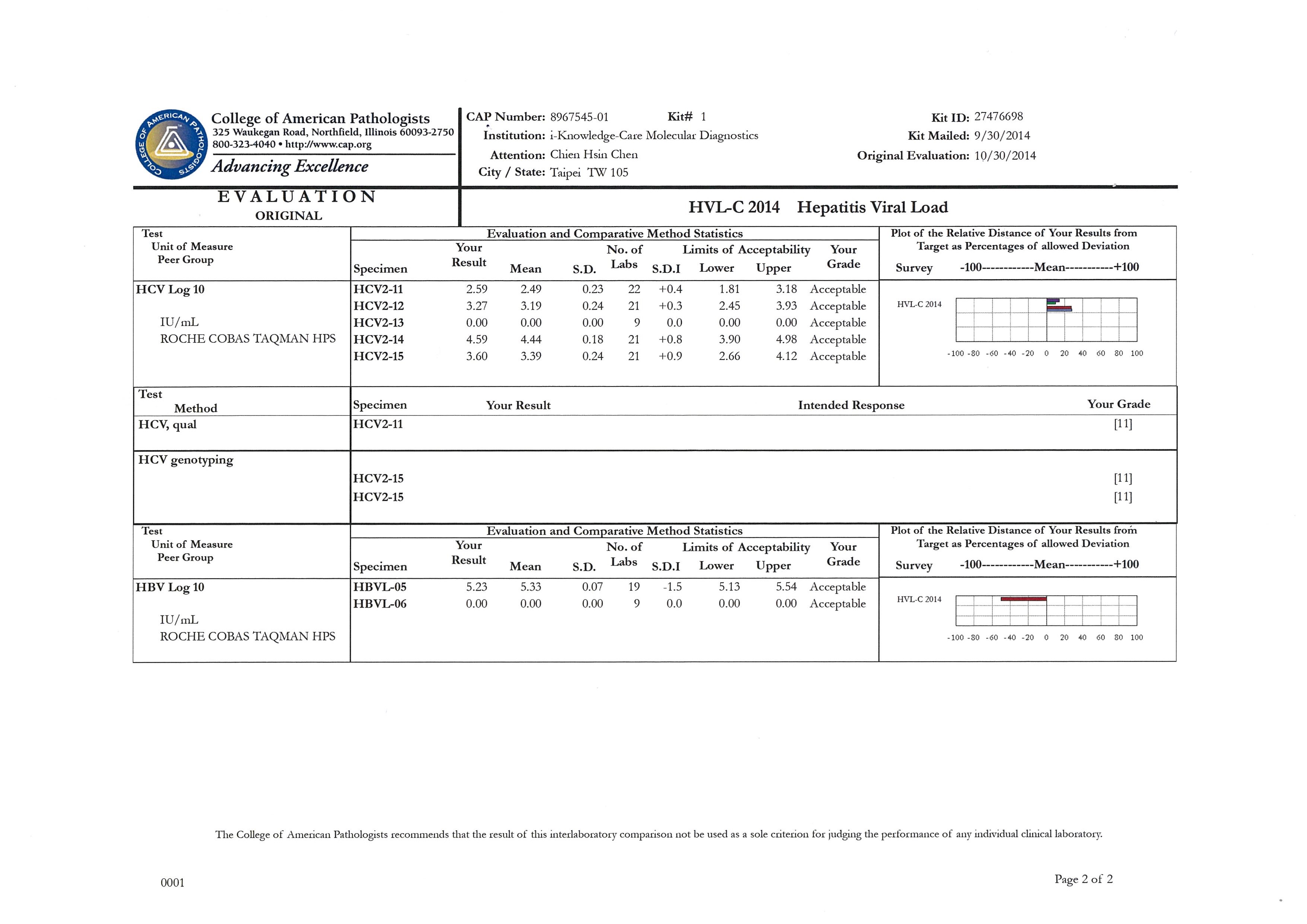Click HCV2-15 S.D.I value +0.9
The width and height of the screenshot is (1307, 924).
click(x=670, y=356)
